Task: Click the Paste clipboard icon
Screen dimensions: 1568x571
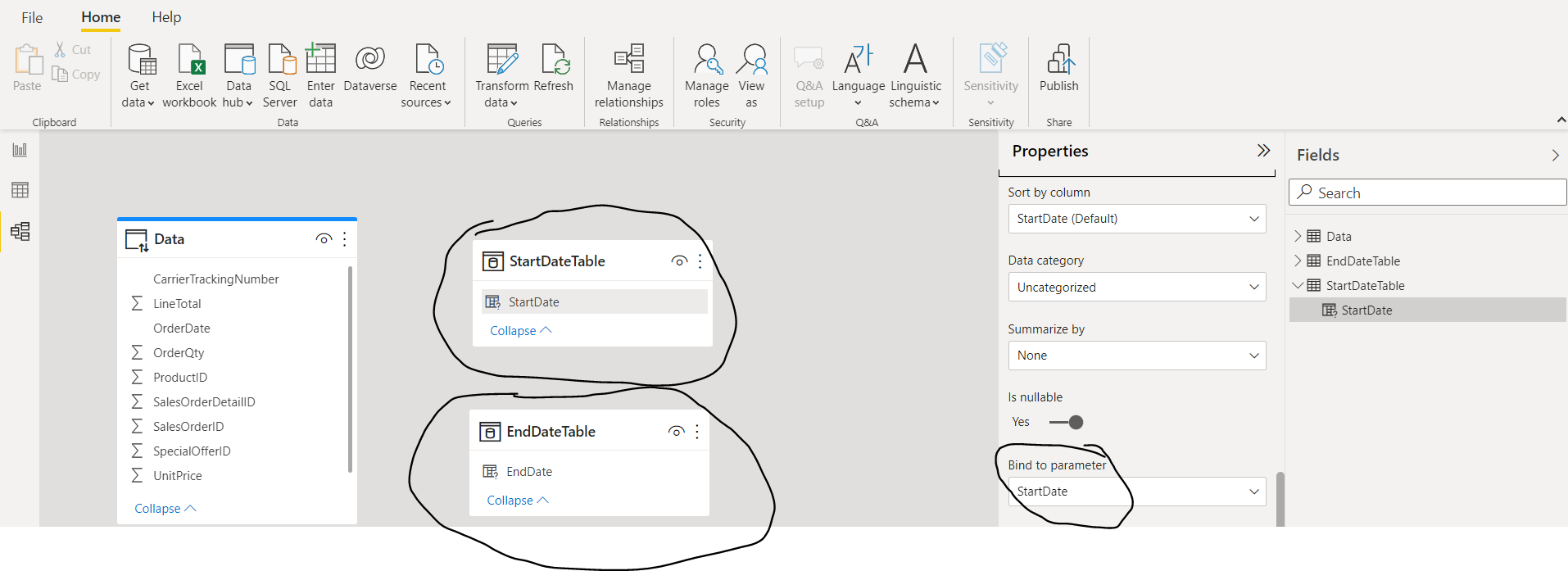Action: [x=27, y=60]
